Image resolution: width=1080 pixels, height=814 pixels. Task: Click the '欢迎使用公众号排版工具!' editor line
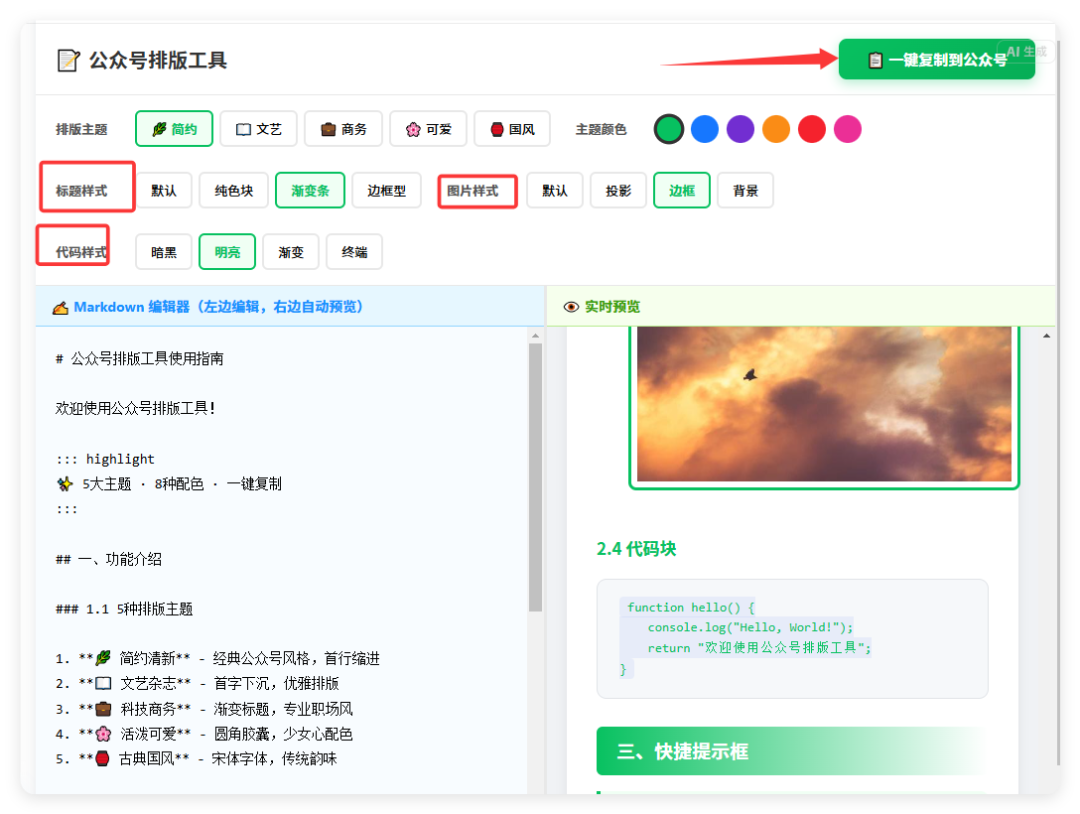pos(136,408)
